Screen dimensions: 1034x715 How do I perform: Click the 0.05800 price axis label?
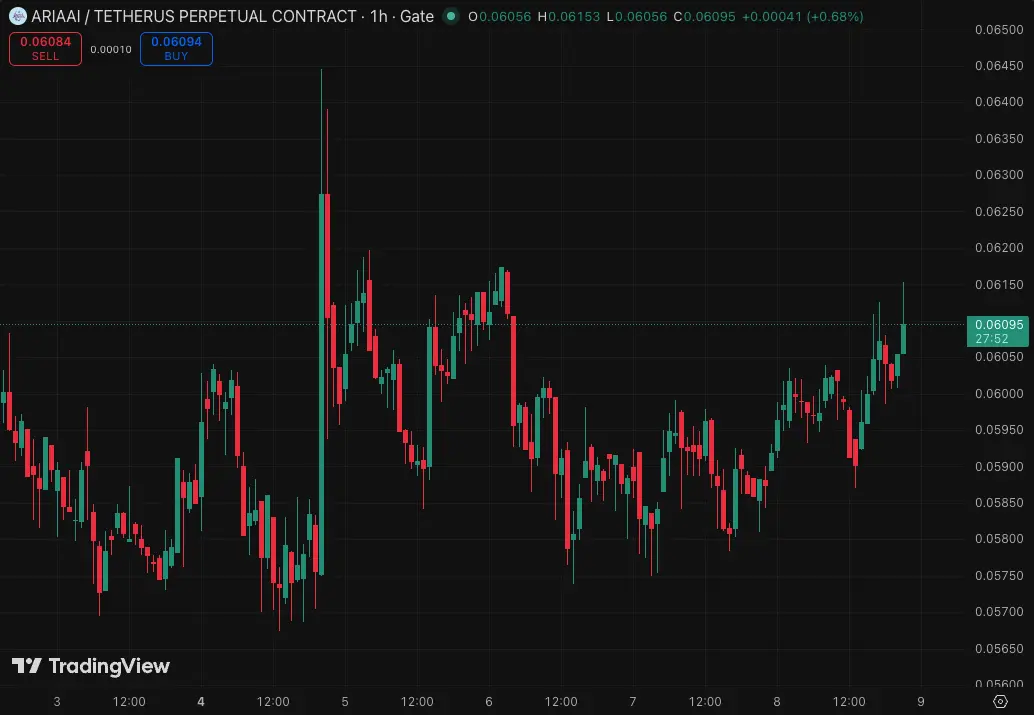click(999, 539)
